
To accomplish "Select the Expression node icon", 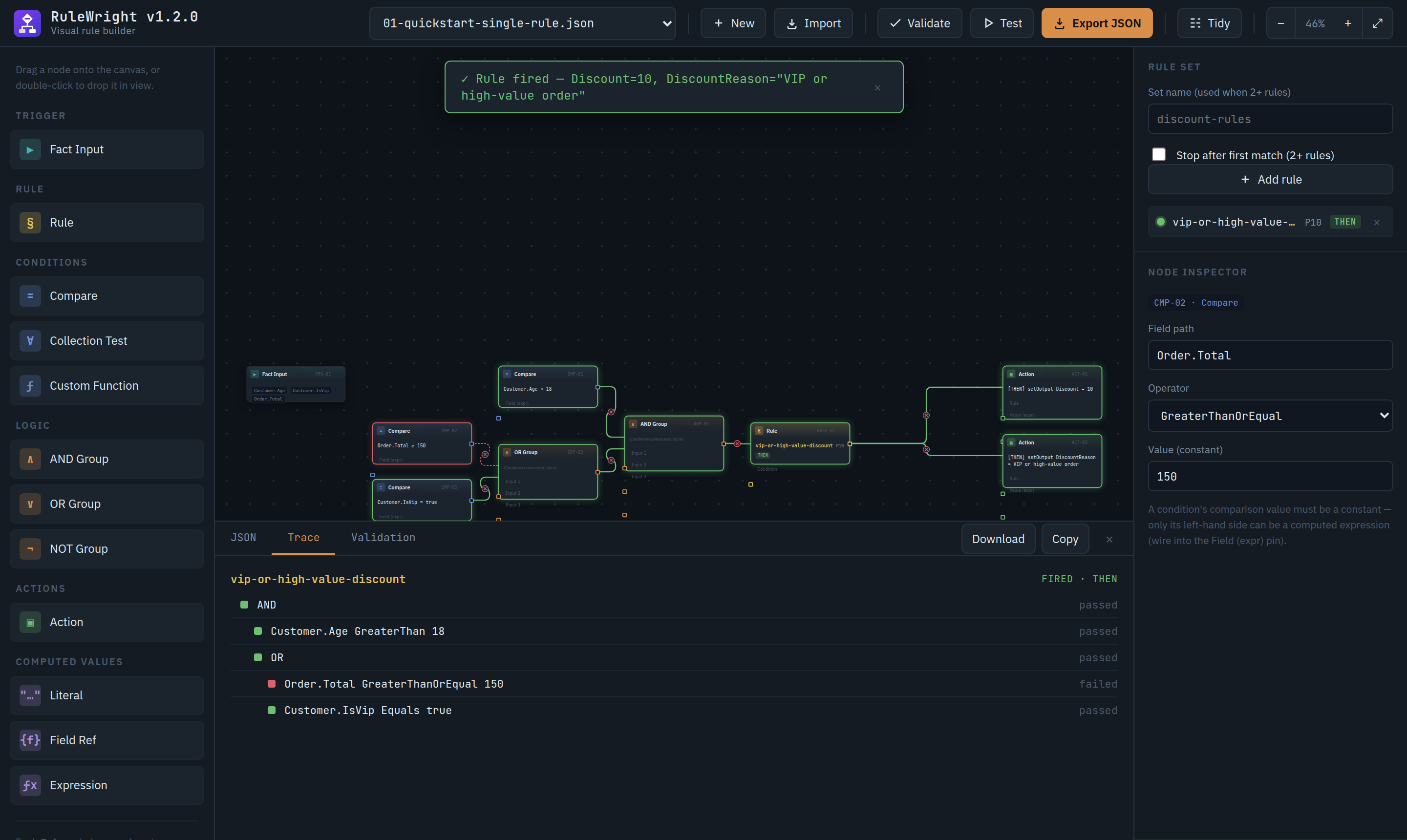I will (x=30, y=786).
